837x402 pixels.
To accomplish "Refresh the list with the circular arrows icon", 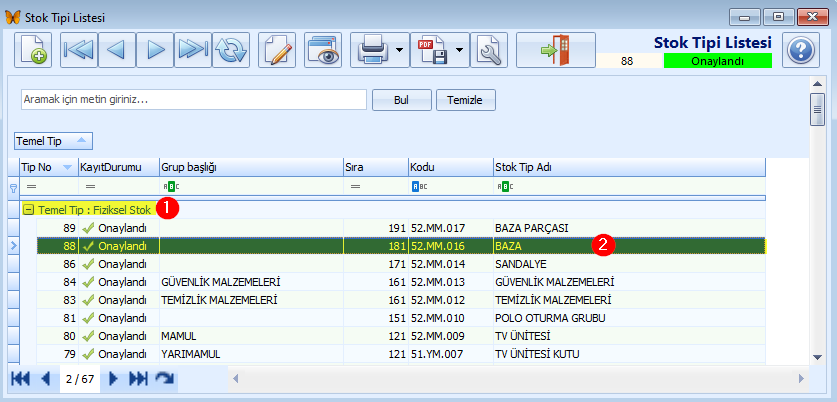I will pos(231,50).
